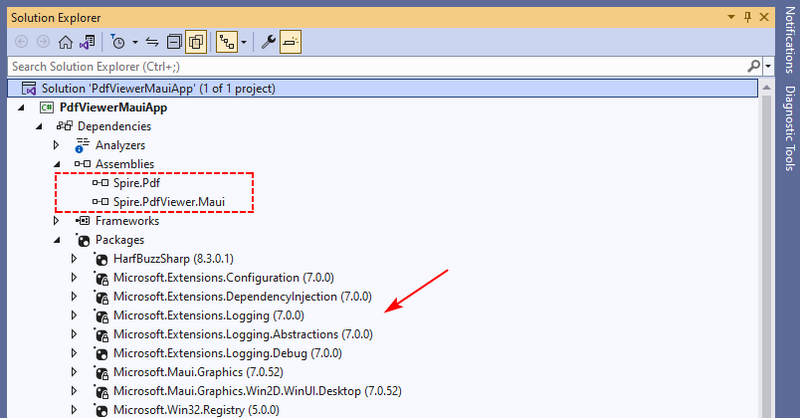Expand Microsoft.Extensions.Logging.Debug package
This screenshot has height=418, width=800.
point(74,353)
